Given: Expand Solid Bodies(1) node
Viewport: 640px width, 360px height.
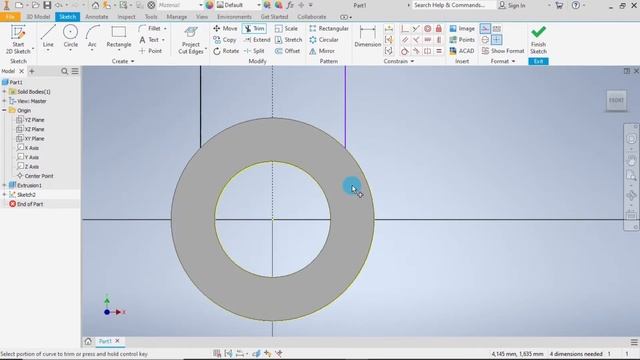Looking at the screenshot, I should click(x=4, y=92).
